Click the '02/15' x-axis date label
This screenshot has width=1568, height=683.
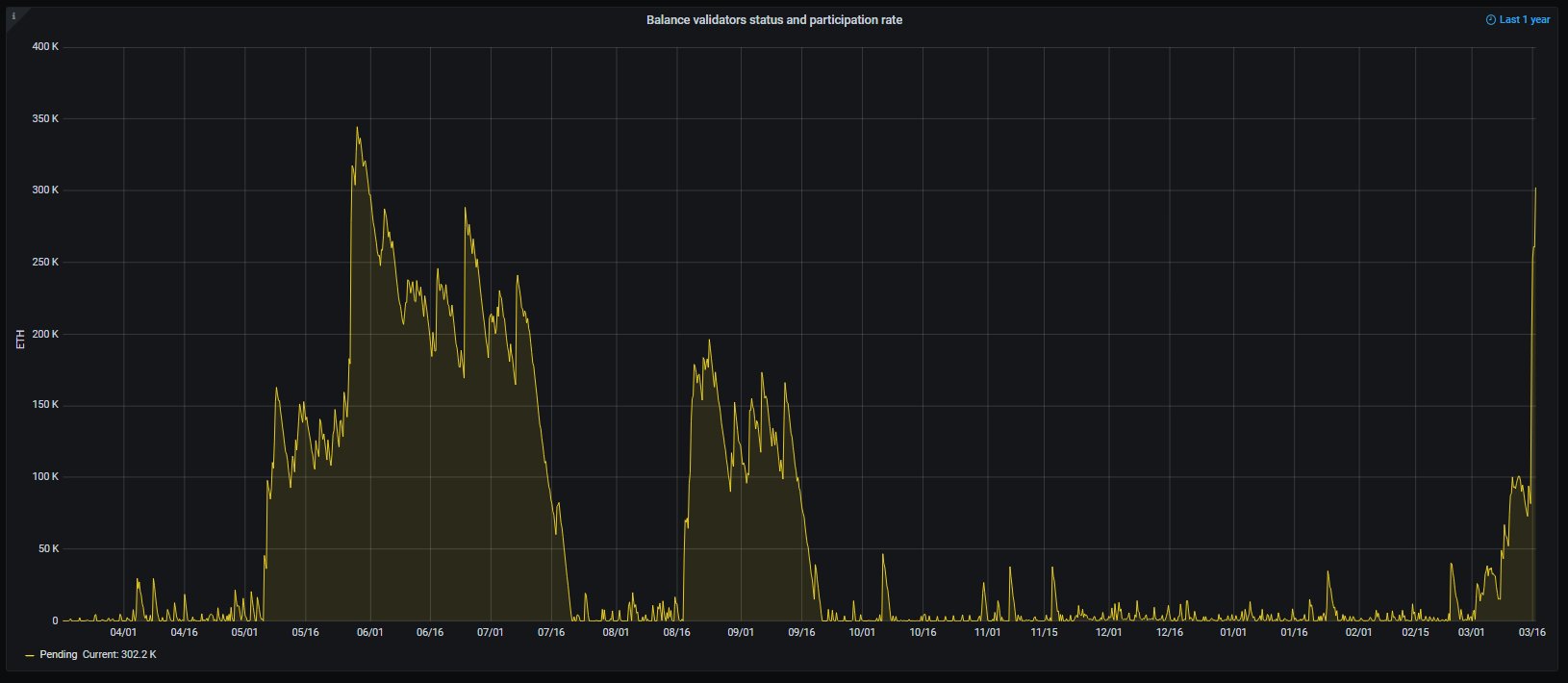click(1415, 633)
